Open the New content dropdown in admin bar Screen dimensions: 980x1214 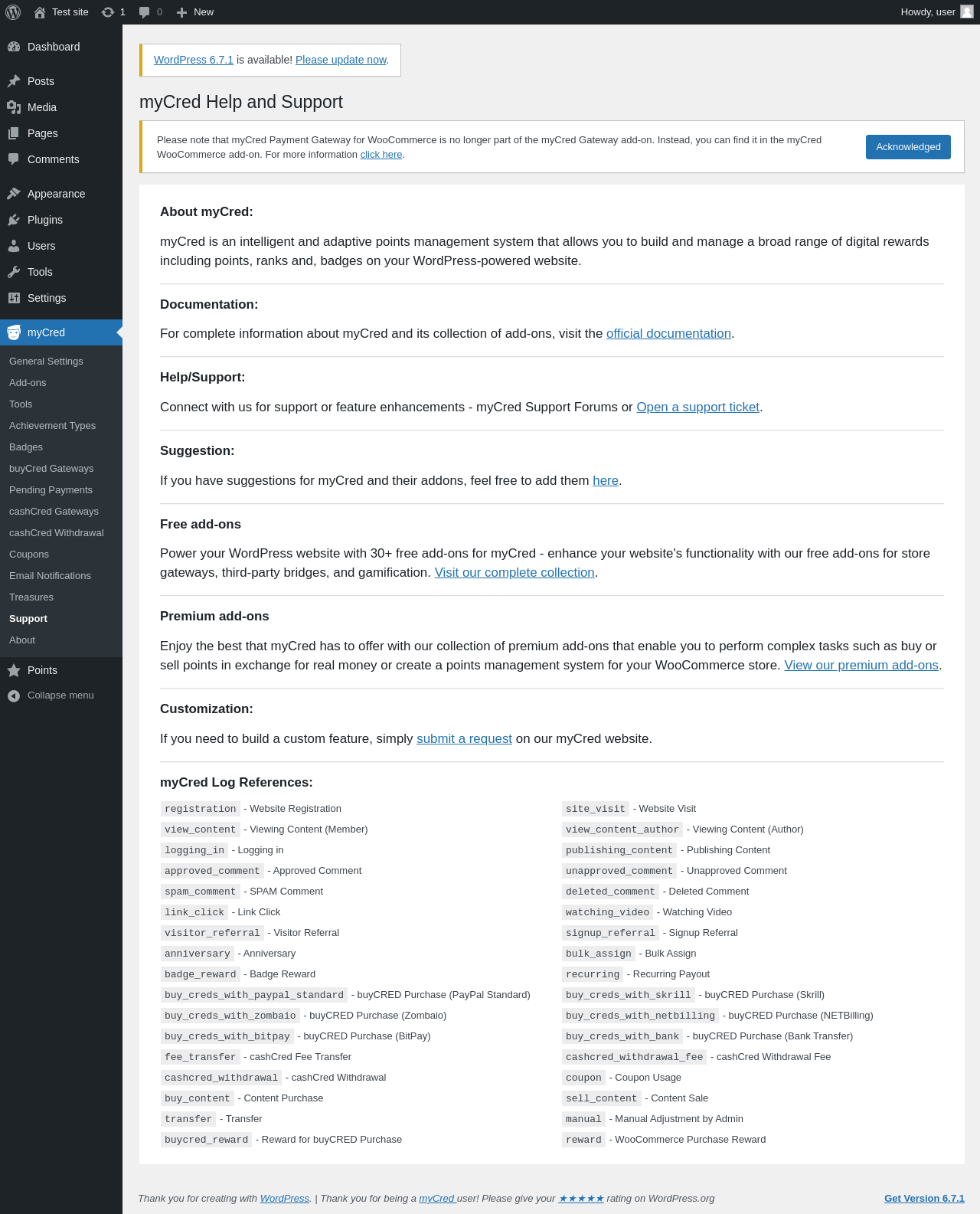(x=194, y=12)
